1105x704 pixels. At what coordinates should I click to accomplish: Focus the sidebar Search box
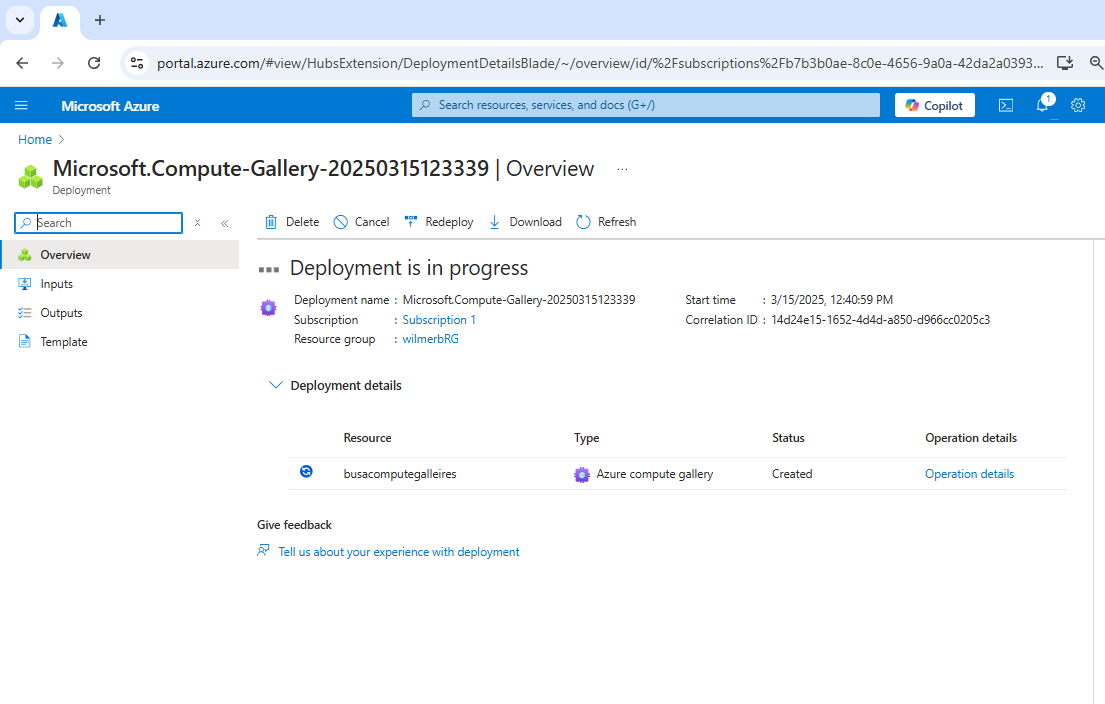pyautogui.click(x=99, y=223)
